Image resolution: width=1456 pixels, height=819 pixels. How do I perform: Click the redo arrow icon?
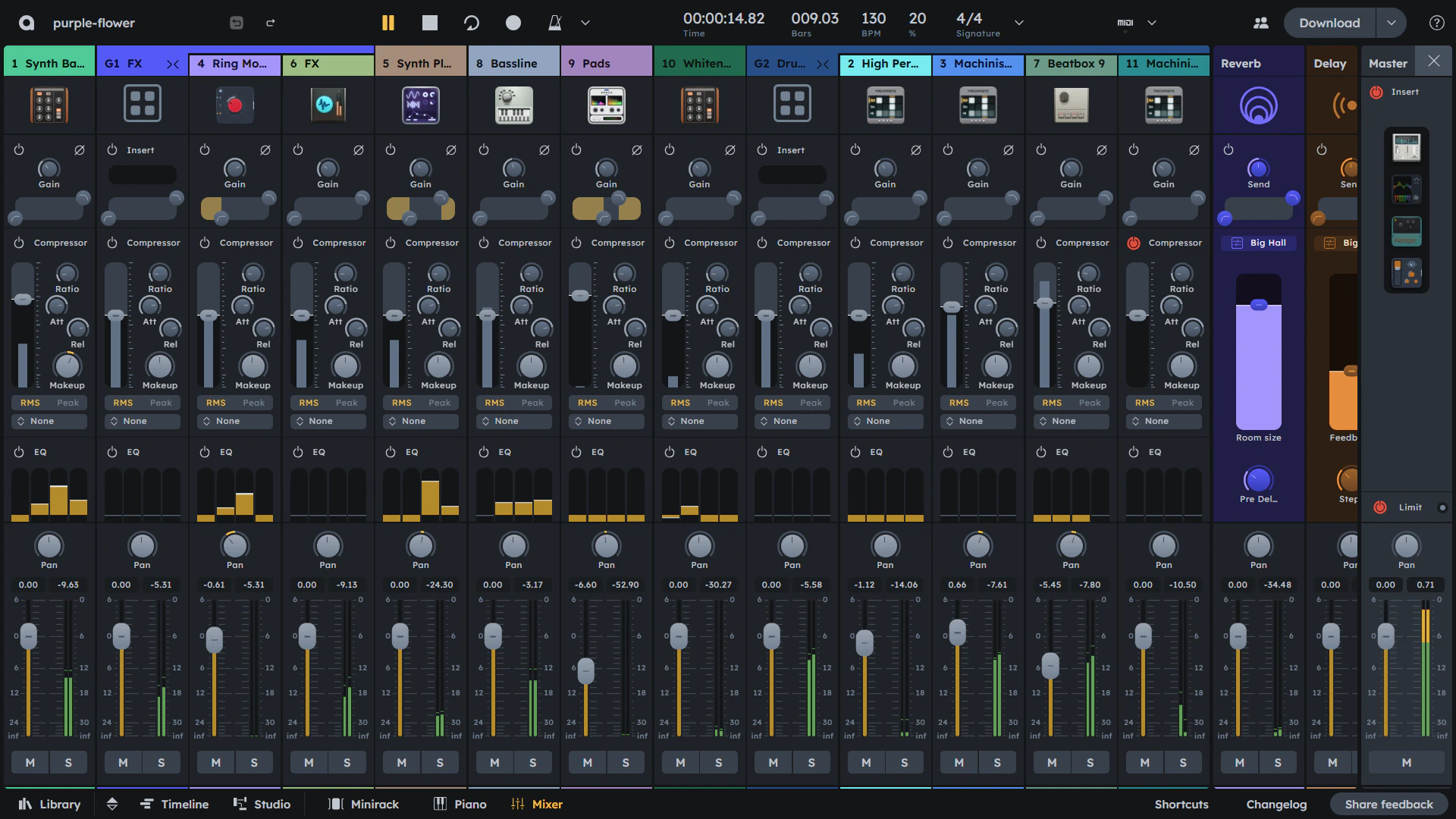tap(270, 23)
